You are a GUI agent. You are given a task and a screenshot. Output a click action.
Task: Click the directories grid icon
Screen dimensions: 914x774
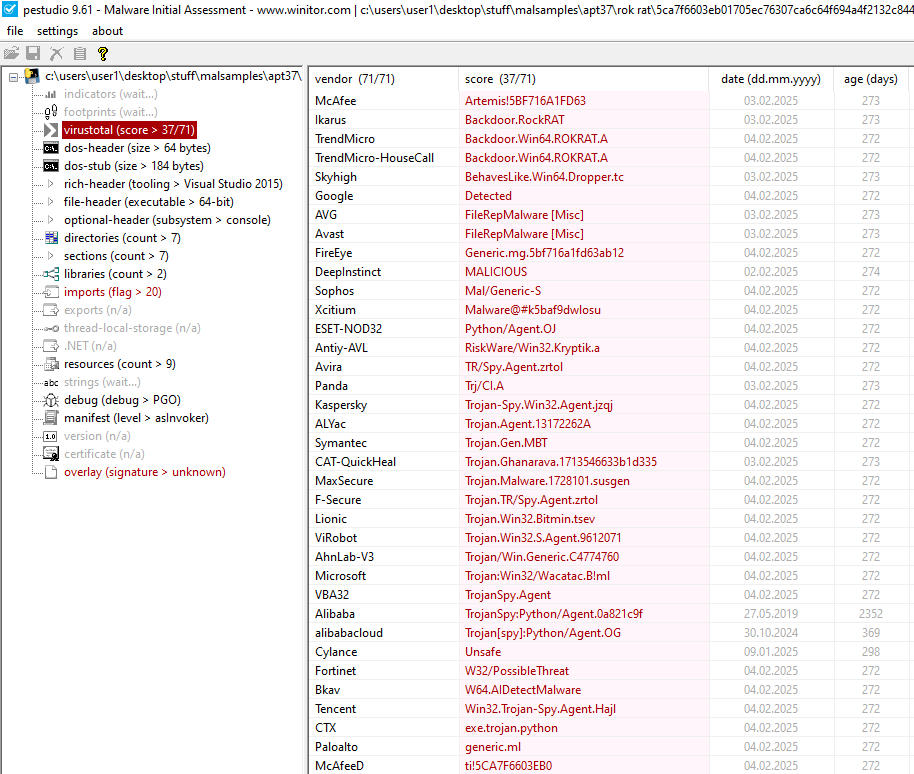coord(51,238)
